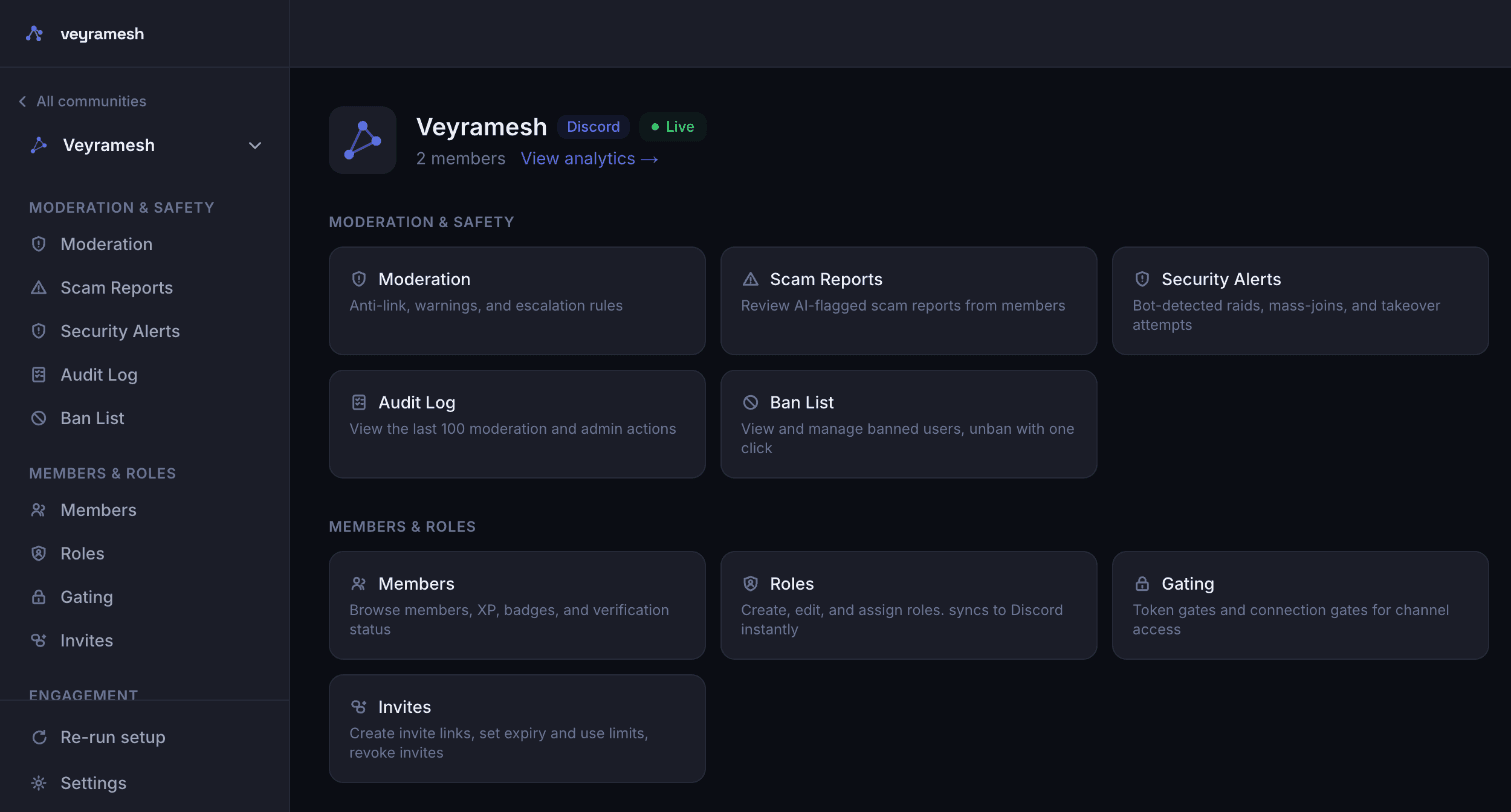Click the Re-run setup refresh icon
This screenshot has height=812, width=1511.
pos(39,737)
